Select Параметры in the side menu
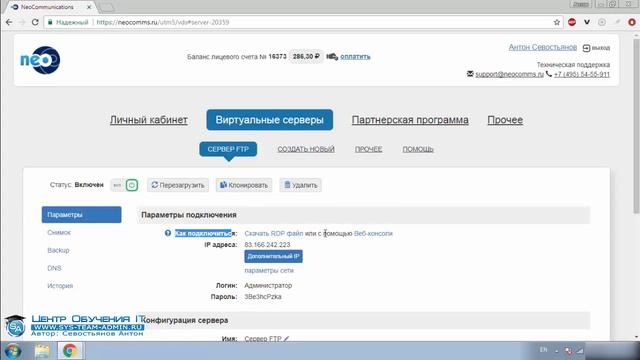Image resolution: width=640 pixels, height=360 pixels. click(81, 215)
